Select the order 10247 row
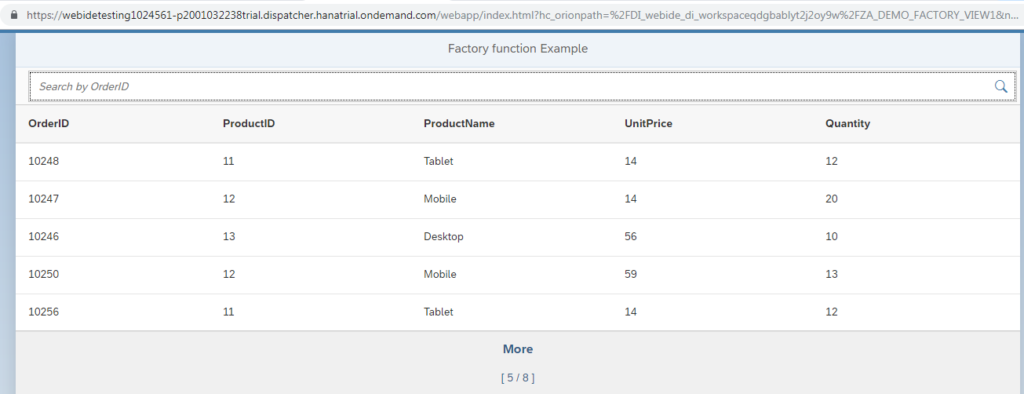Screen dimensions: 1024x394 pyautogui.click(x=518, y=199)
